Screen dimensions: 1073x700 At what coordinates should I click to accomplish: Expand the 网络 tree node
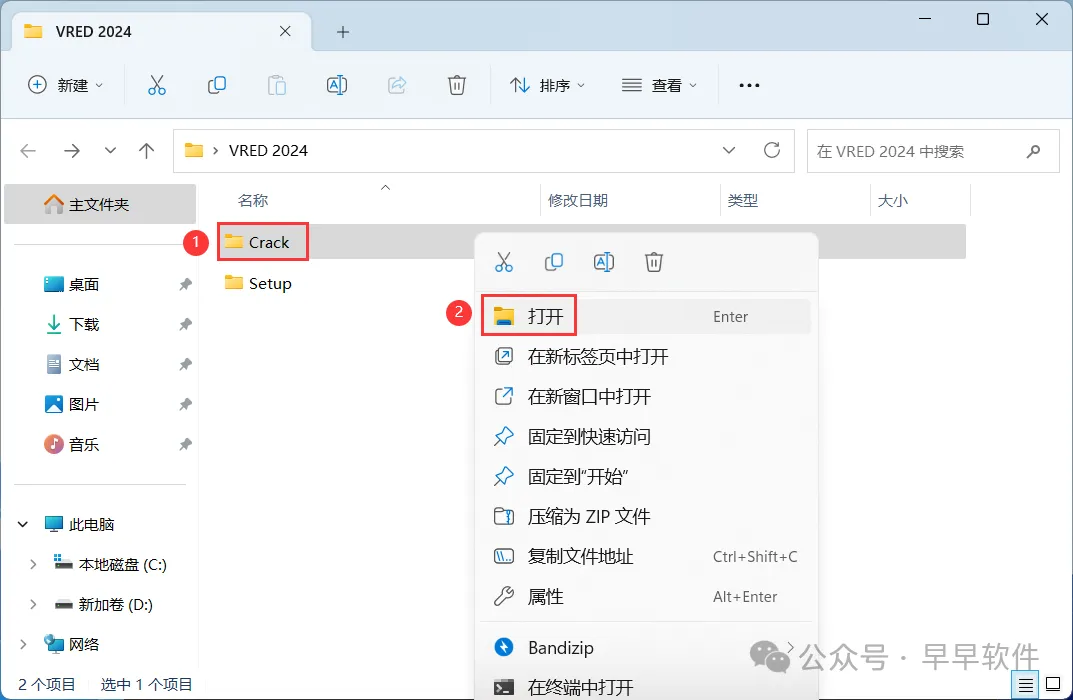pos(23,645)
